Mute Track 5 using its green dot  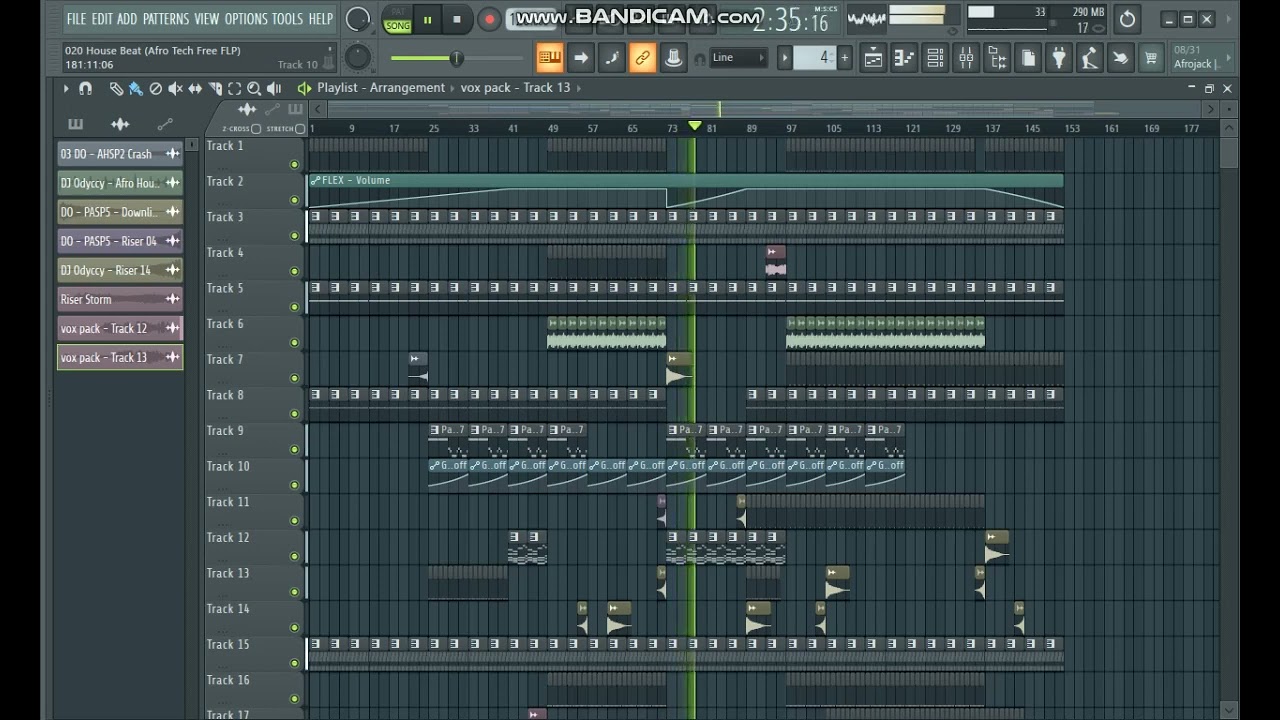pyautogui.click(x=294, y=307)
